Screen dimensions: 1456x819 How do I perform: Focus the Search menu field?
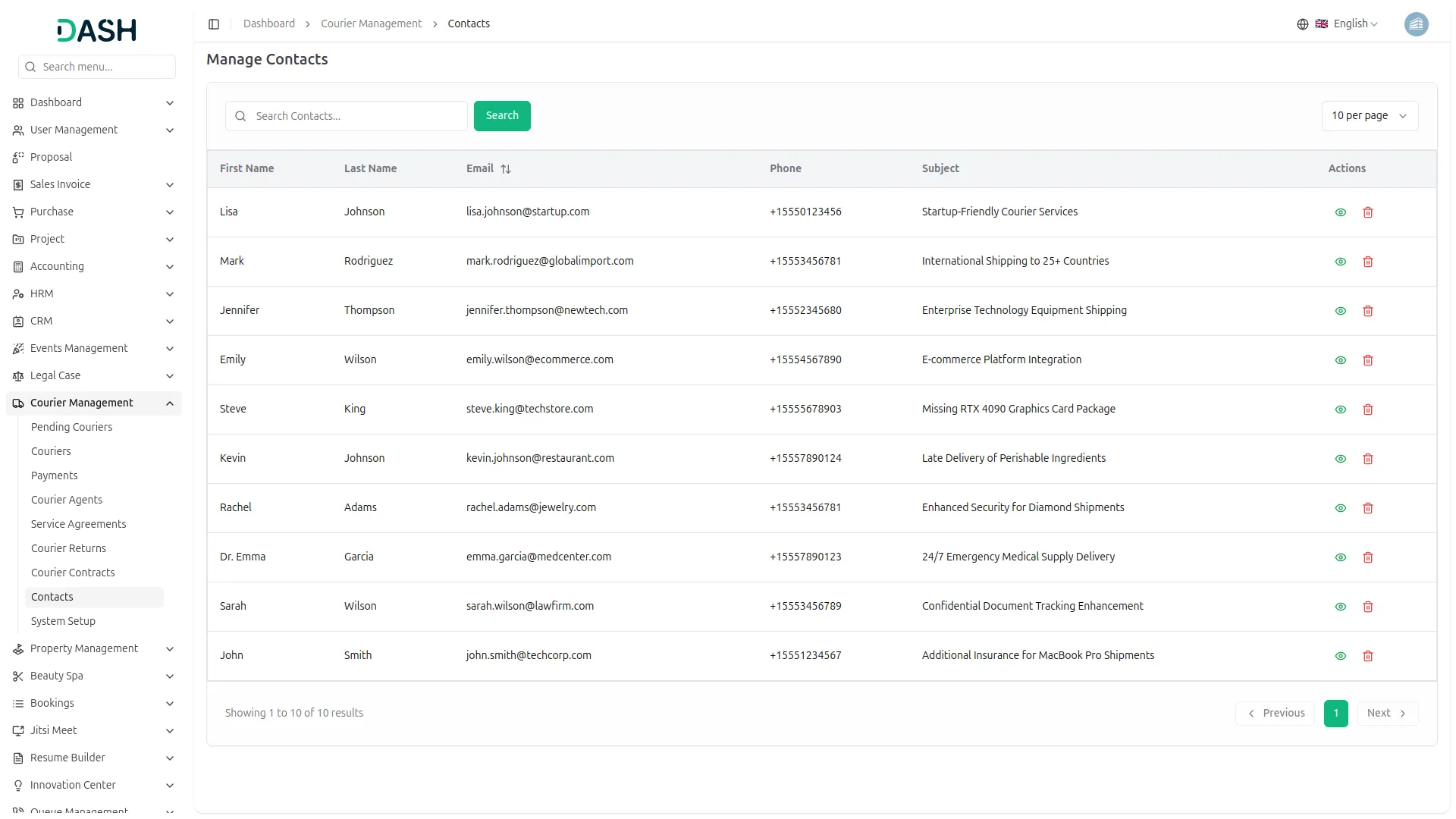point(97,67)
